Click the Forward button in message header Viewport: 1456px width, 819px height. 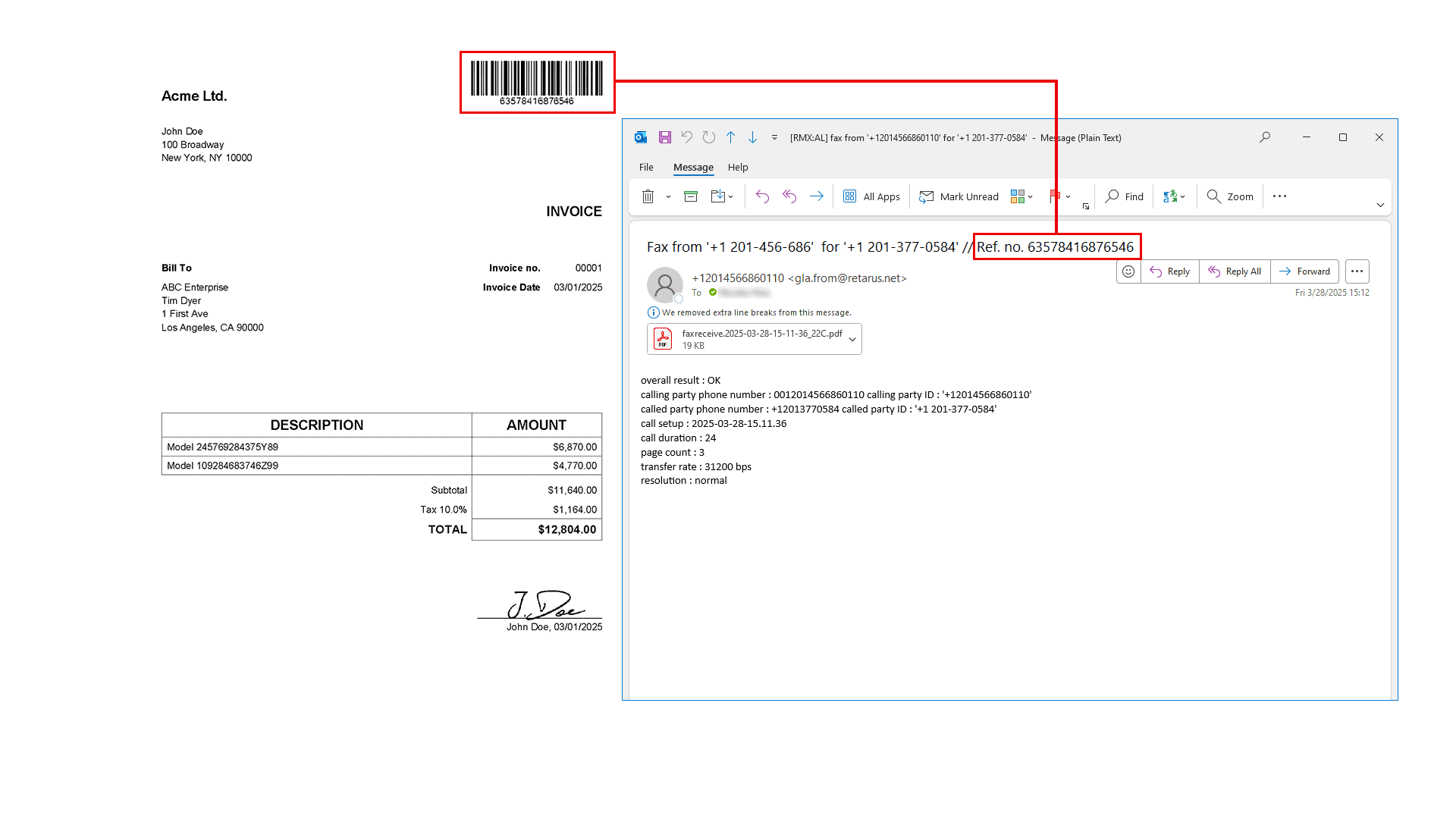point(1304,271)
